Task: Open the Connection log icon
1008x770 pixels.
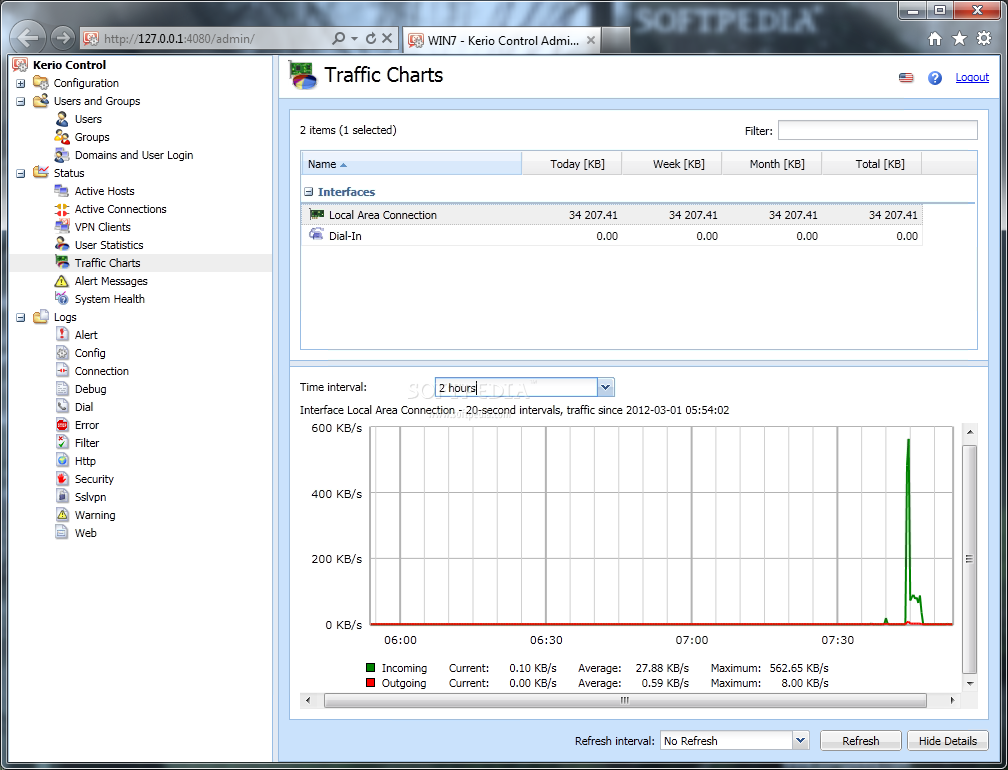Action: point(62,371)
